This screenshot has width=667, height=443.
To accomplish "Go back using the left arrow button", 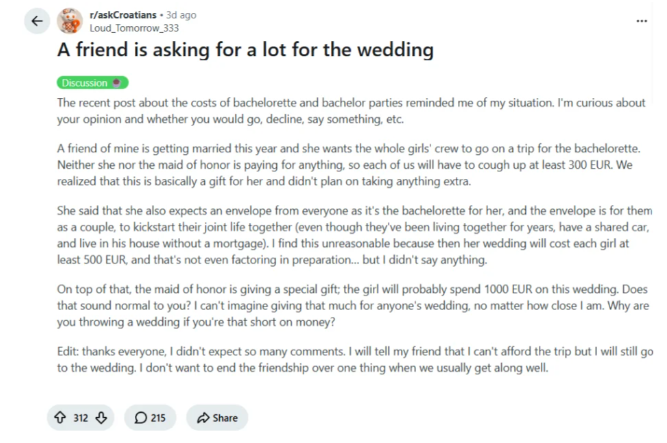I will pos(37,21).
